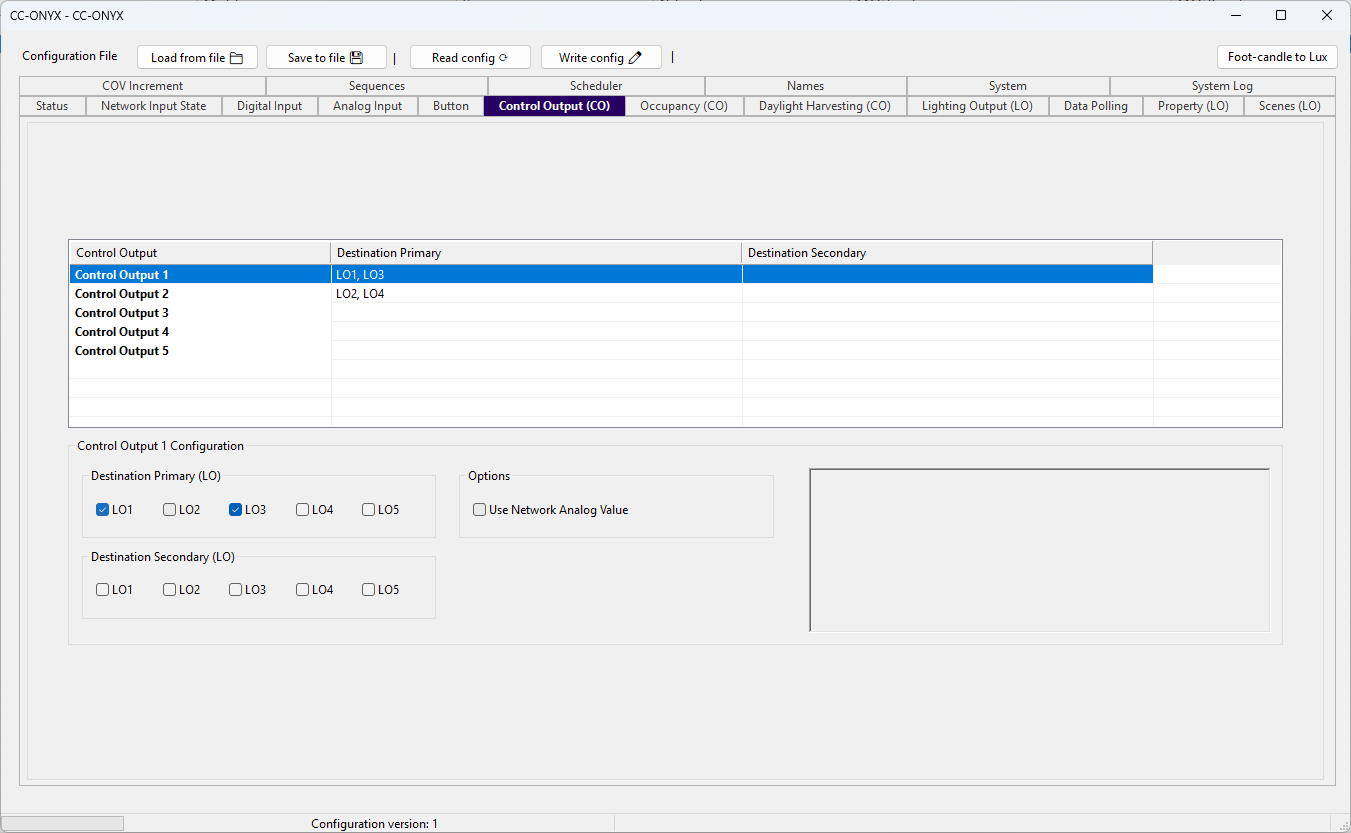Select Control Output 3 row

611,313
